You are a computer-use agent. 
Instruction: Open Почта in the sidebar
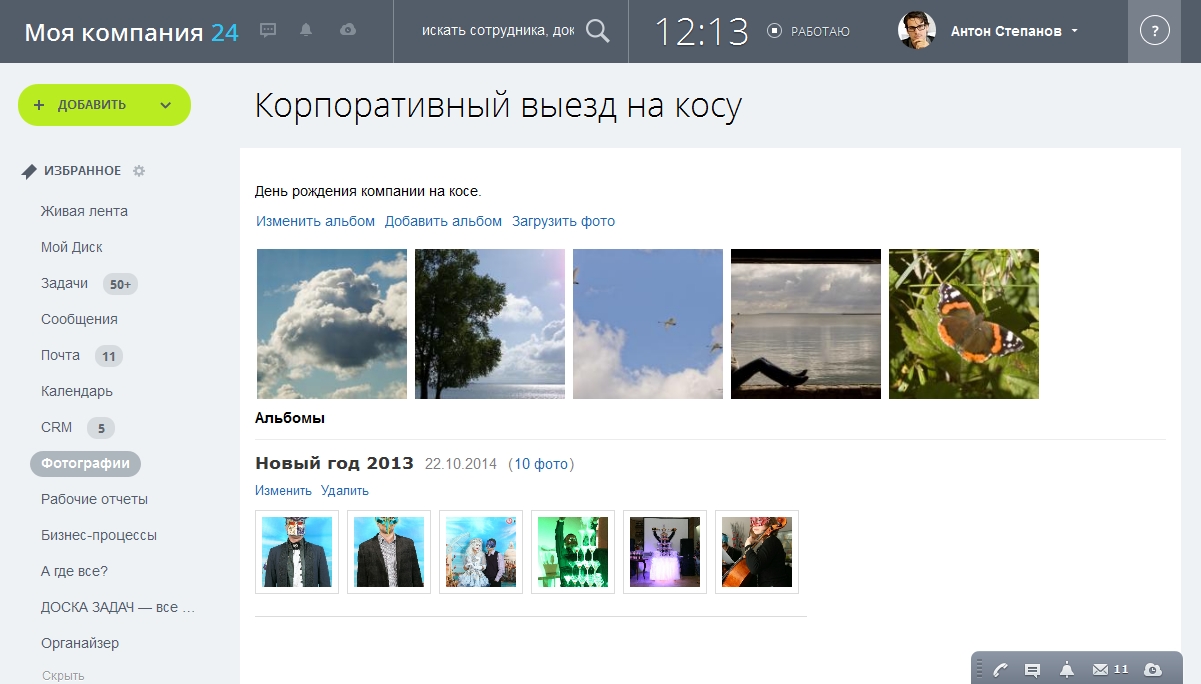(61, 355)
